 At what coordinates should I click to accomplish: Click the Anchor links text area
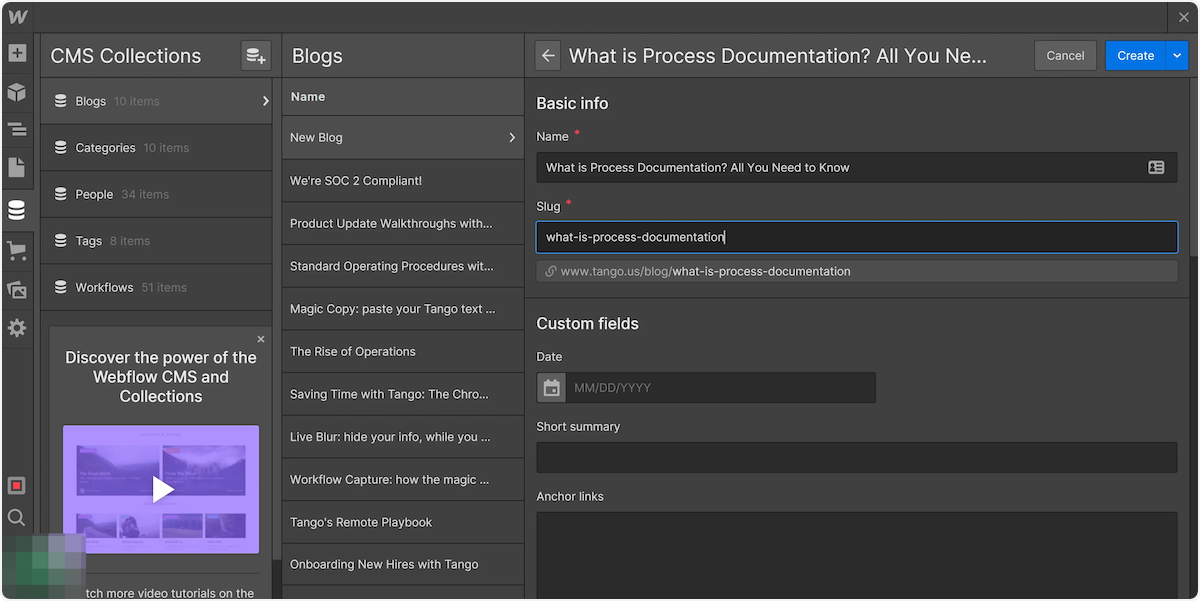pyautogui.click(x=857, y=556)
